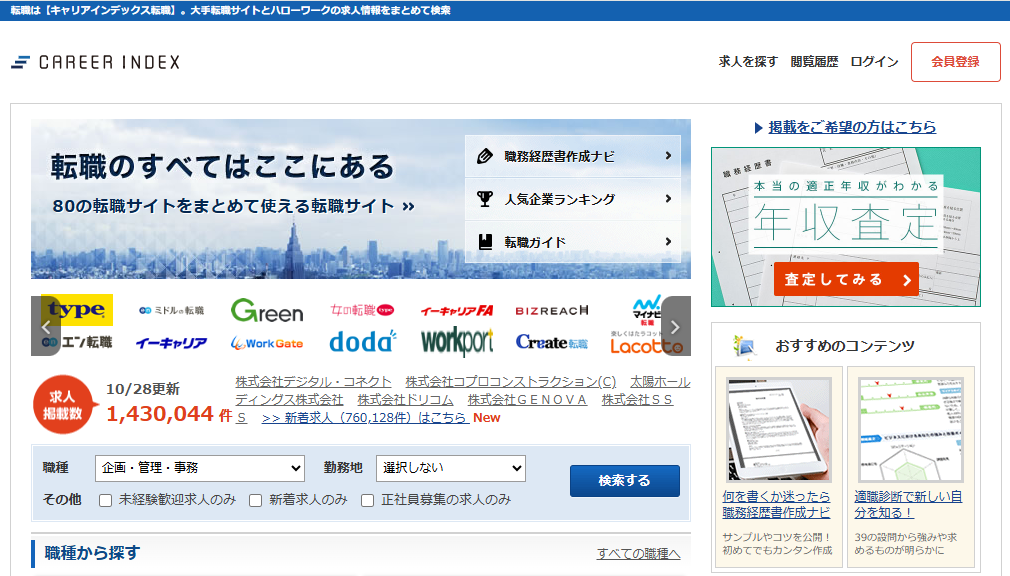Open the 職種 dropdown
Screen dimensions: 1010x576
pyautogui.click(x=200, y=468)
